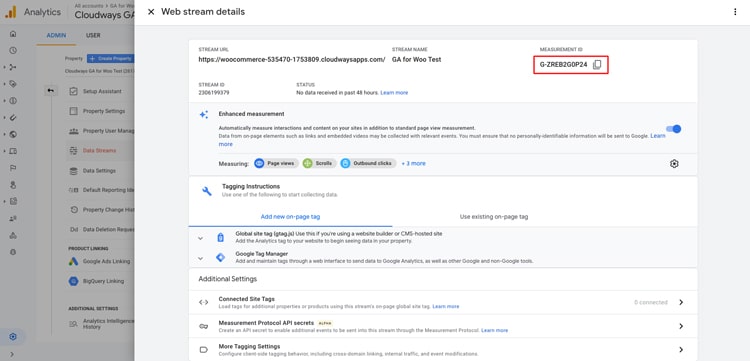Viewport: 750px width, 361px height.
Task: Click the Property User Management people icon
Action: tap(73, 131)
